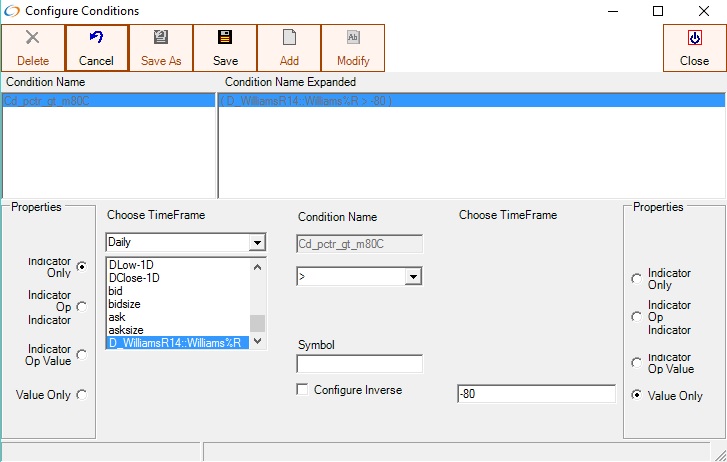This screenshot has height=462, width=727.
Task: Select right Value Only radio button
Action: pyautogui.click(x=637, y=395)
